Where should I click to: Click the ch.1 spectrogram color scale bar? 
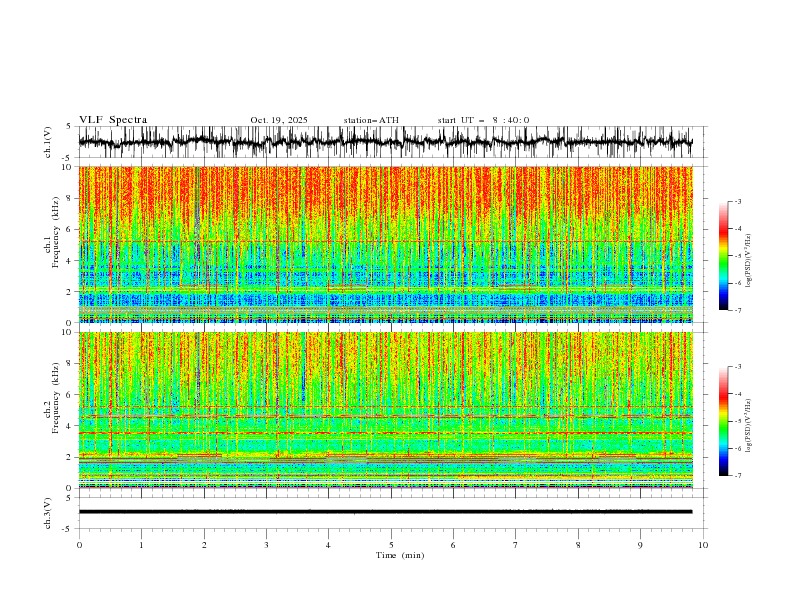724,256
